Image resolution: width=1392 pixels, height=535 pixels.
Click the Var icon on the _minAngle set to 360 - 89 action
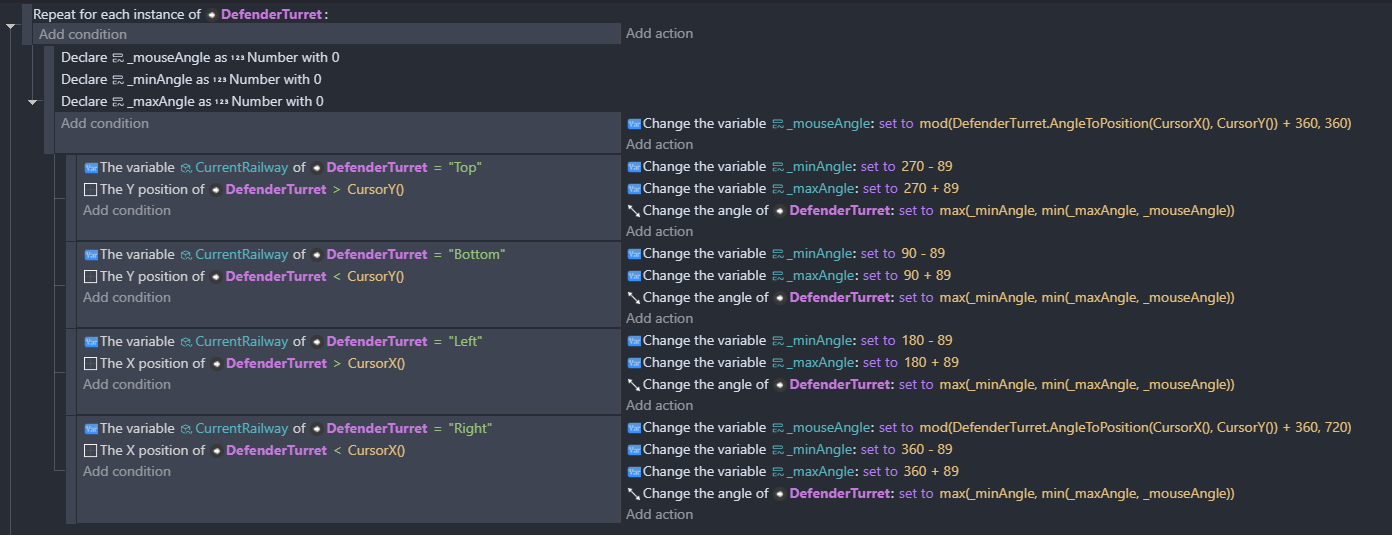633,450
